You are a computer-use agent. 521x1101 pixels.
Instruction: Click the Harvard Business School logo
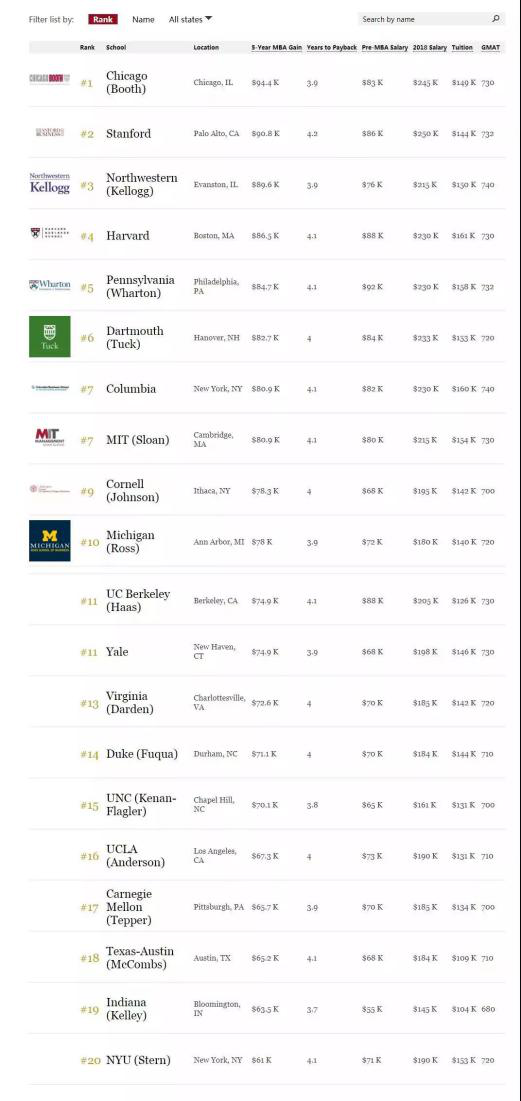50,233
